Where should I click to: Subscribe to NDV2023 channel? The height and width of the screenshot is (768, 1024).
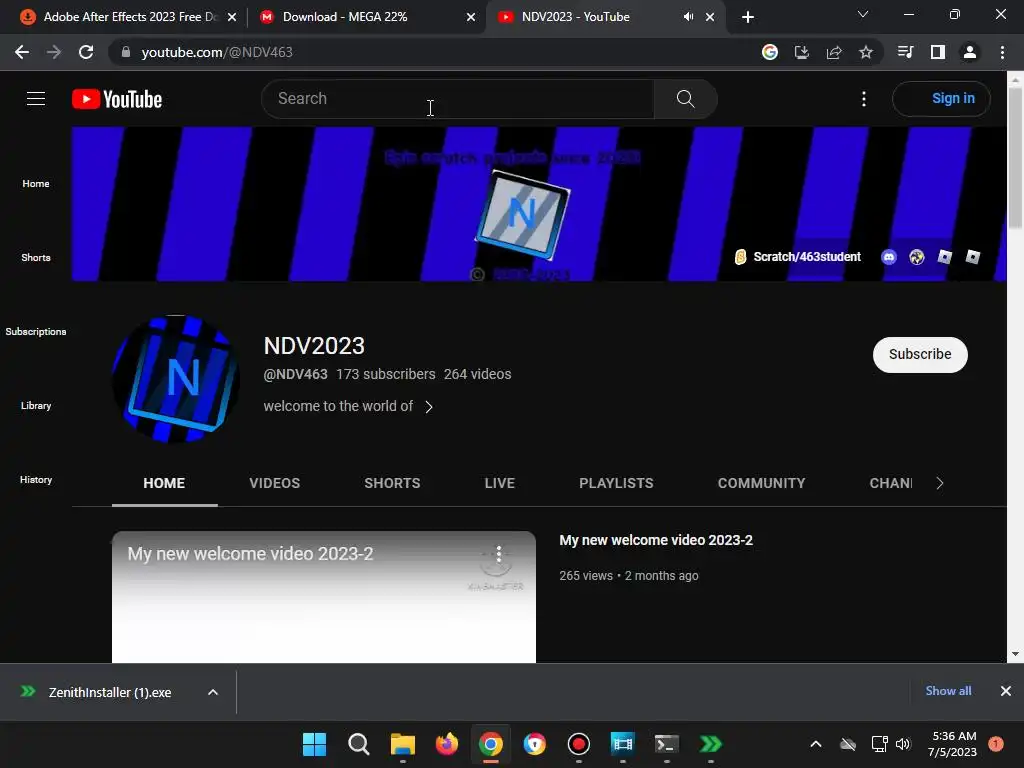coord(920,355)
